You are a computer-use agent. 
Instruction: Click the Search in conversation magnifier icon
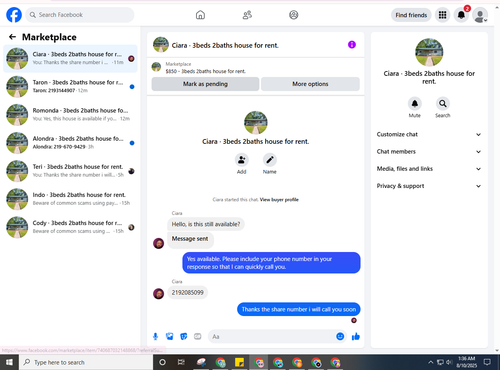click(443, 104)
